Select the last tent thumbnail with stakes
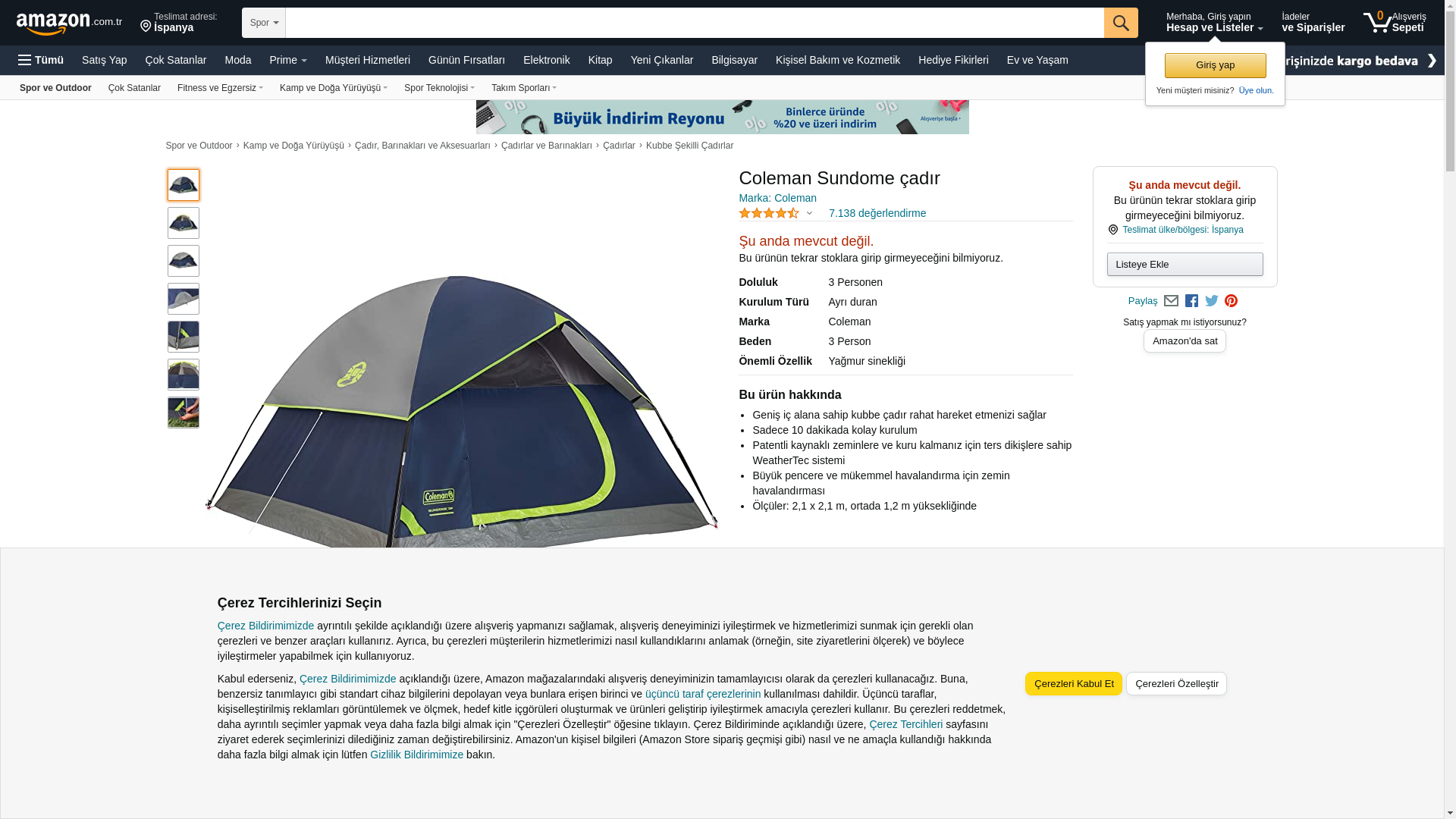The width and height of the screenshot is (1456, 819). [x=184, y=413]
